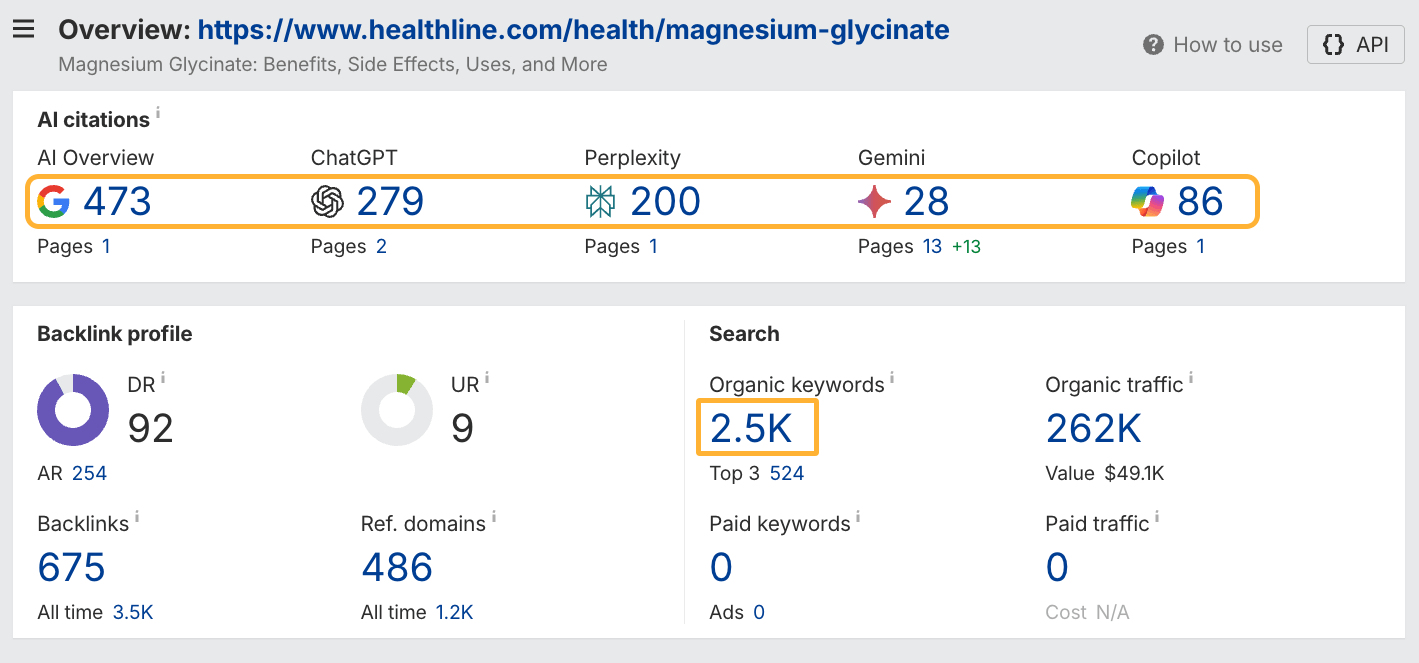Open the How to use help entry
The image size is (1419, 663).
tap(1212, 44)
